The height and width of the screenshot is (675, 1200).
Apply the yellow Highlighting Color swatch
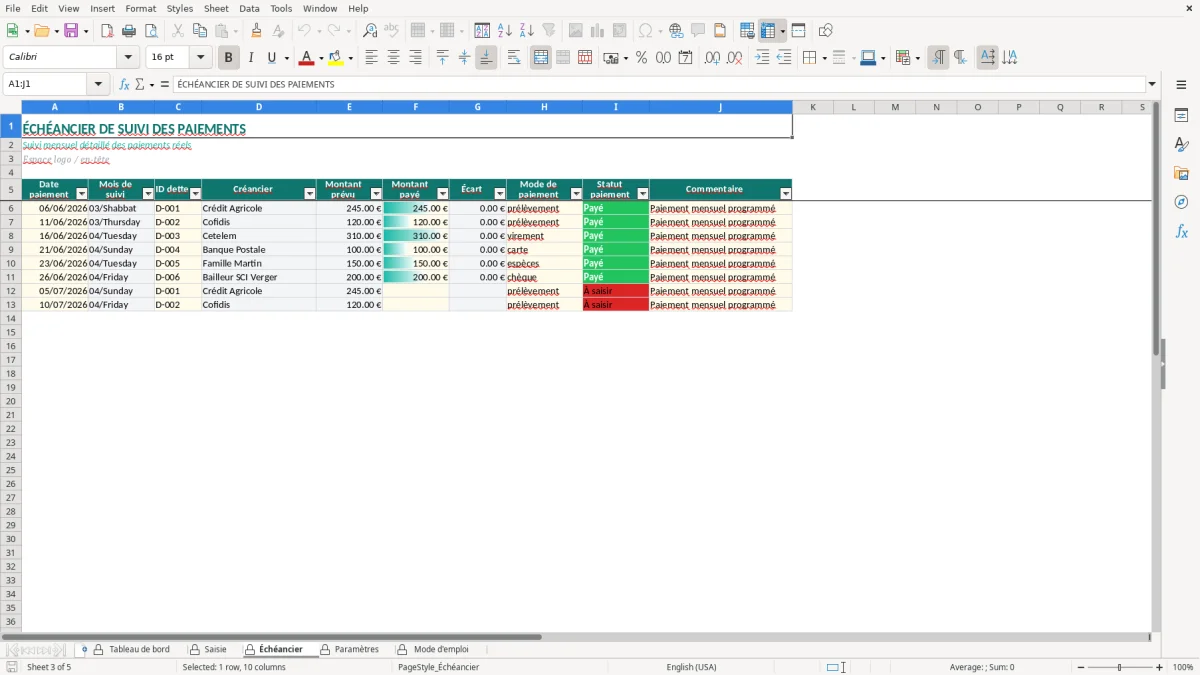click(x=336, y=58)
